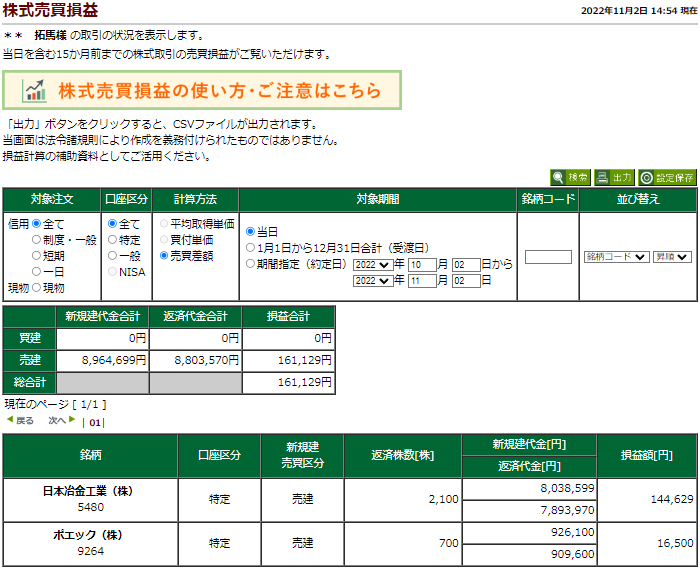Screen dimensions: 700x570
Task: Click the 出力 CSV export button
Action: click(614, 178)
